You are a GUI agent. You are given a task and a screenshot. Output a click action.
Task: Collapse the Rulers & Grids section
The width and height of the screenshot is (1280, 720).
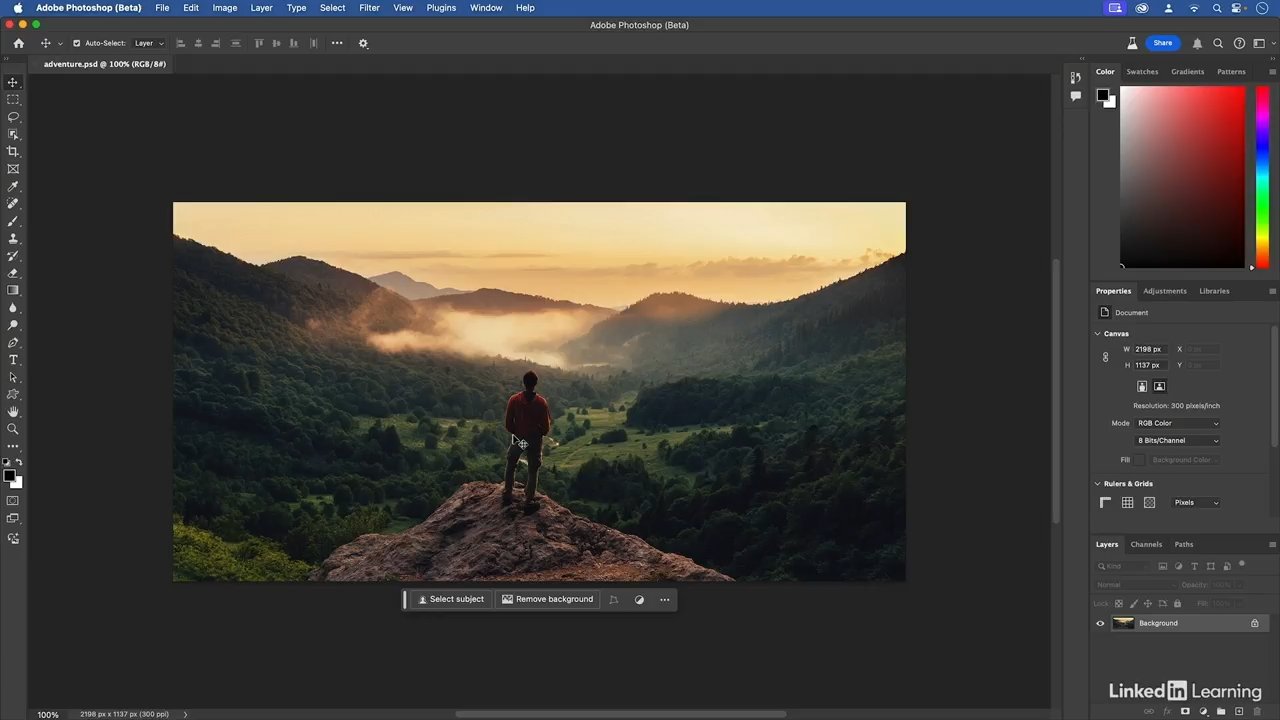click(x=1098, y=484)
